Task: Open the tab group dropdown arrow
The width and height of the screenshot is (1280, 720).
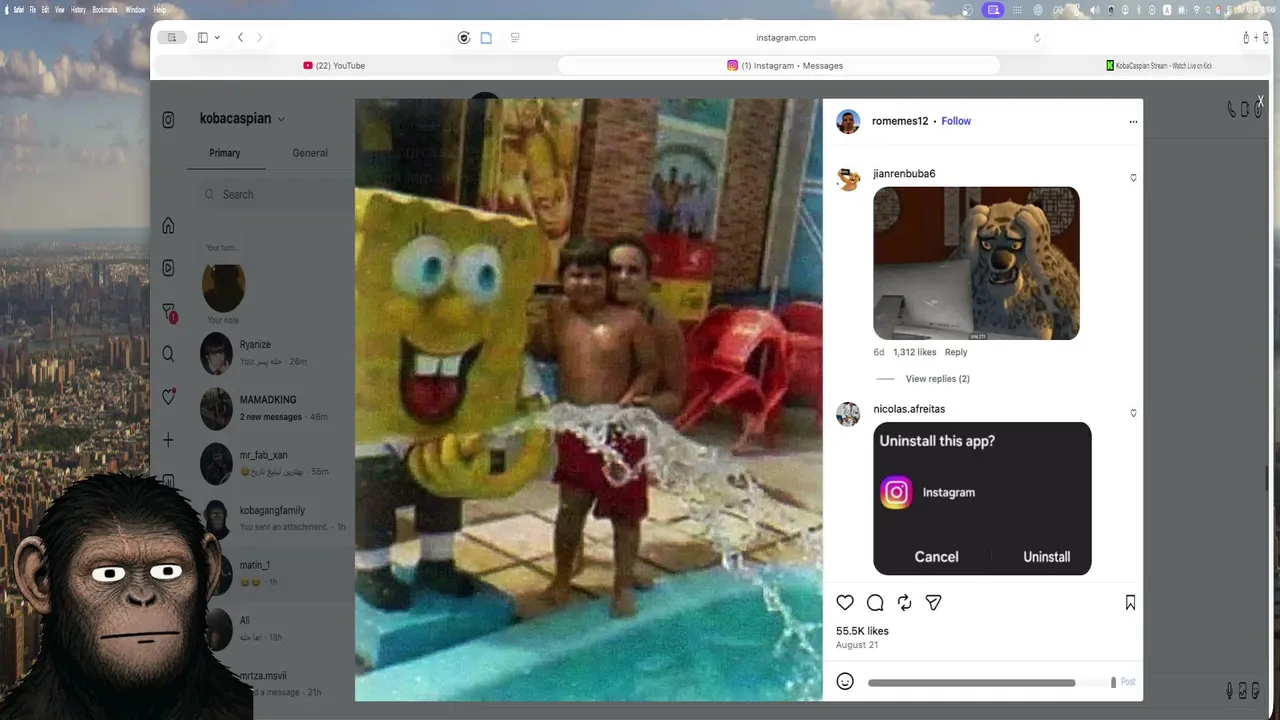Action: [217, 38]
